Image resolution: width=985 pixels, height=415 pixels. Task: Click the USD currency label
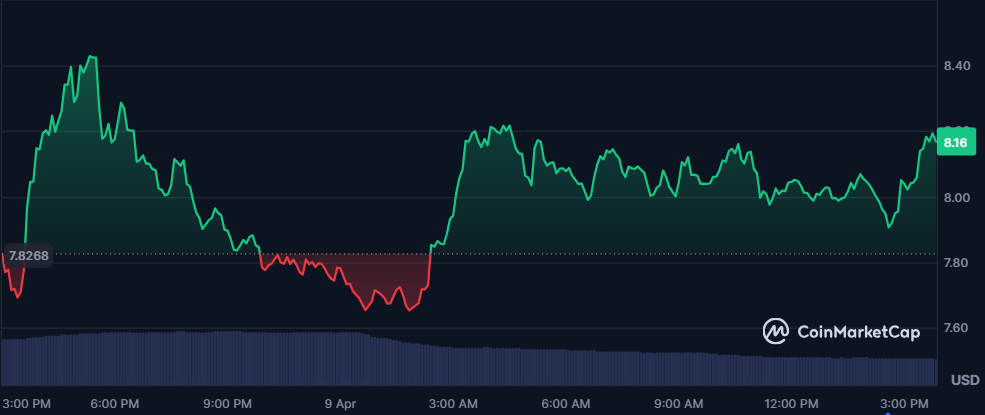964,380
